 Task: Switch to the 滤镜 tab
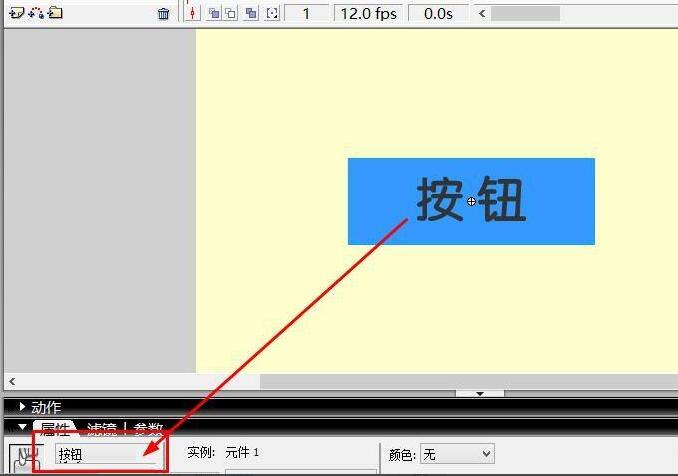click(102, 428)
